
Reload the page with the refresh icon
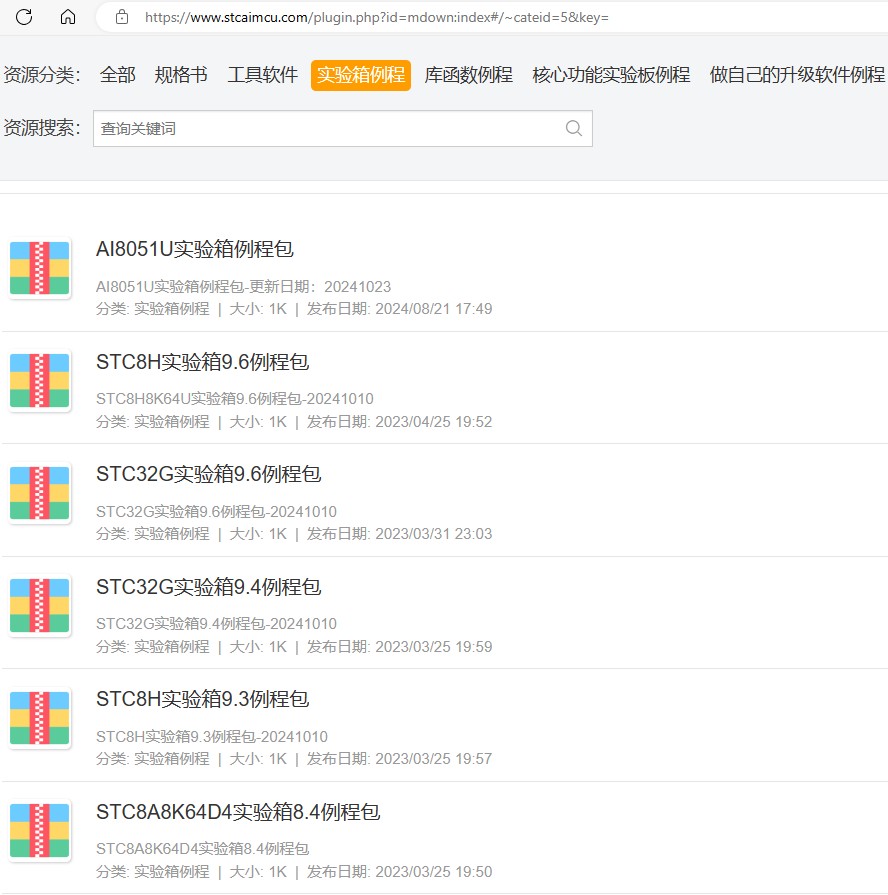pos(24,17)
